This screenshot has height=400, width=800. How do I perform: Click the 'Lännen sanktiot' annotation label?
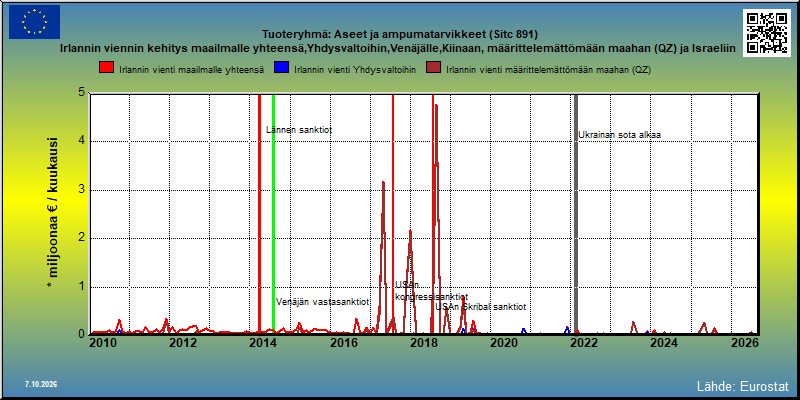299,130
